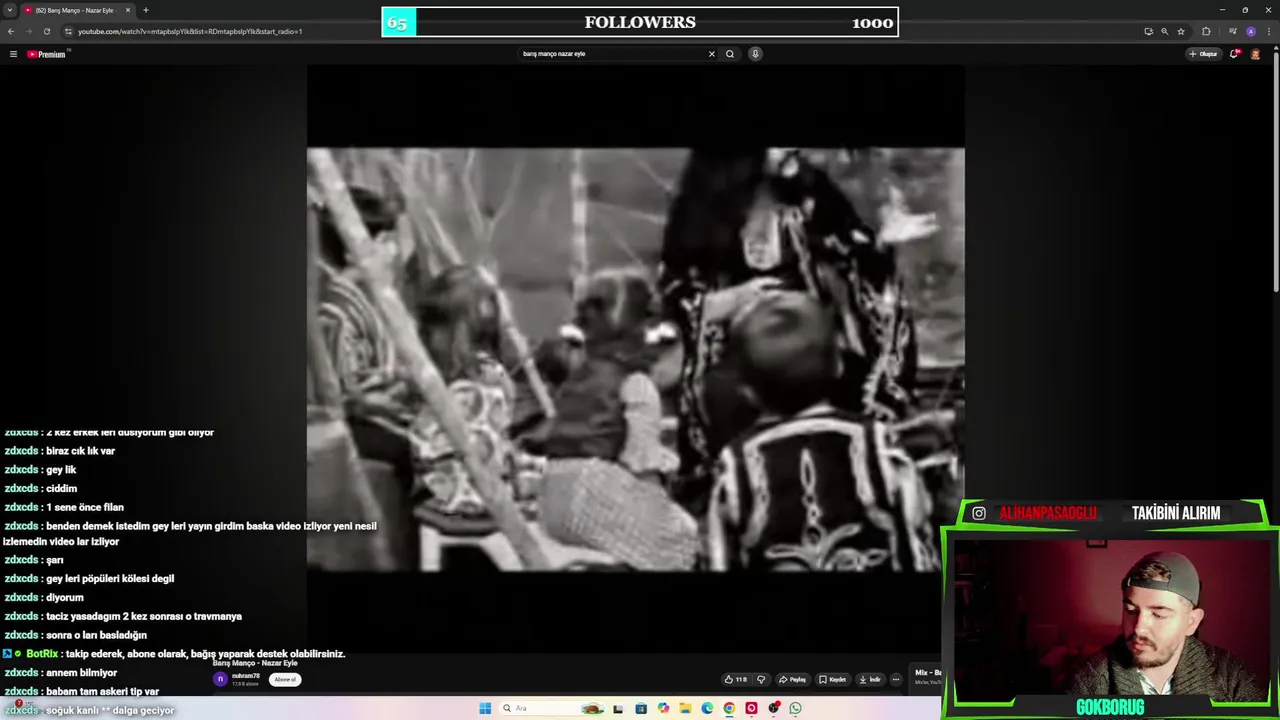
Task: Open Copilot icon on taskbar
Action: pos(663,708)
